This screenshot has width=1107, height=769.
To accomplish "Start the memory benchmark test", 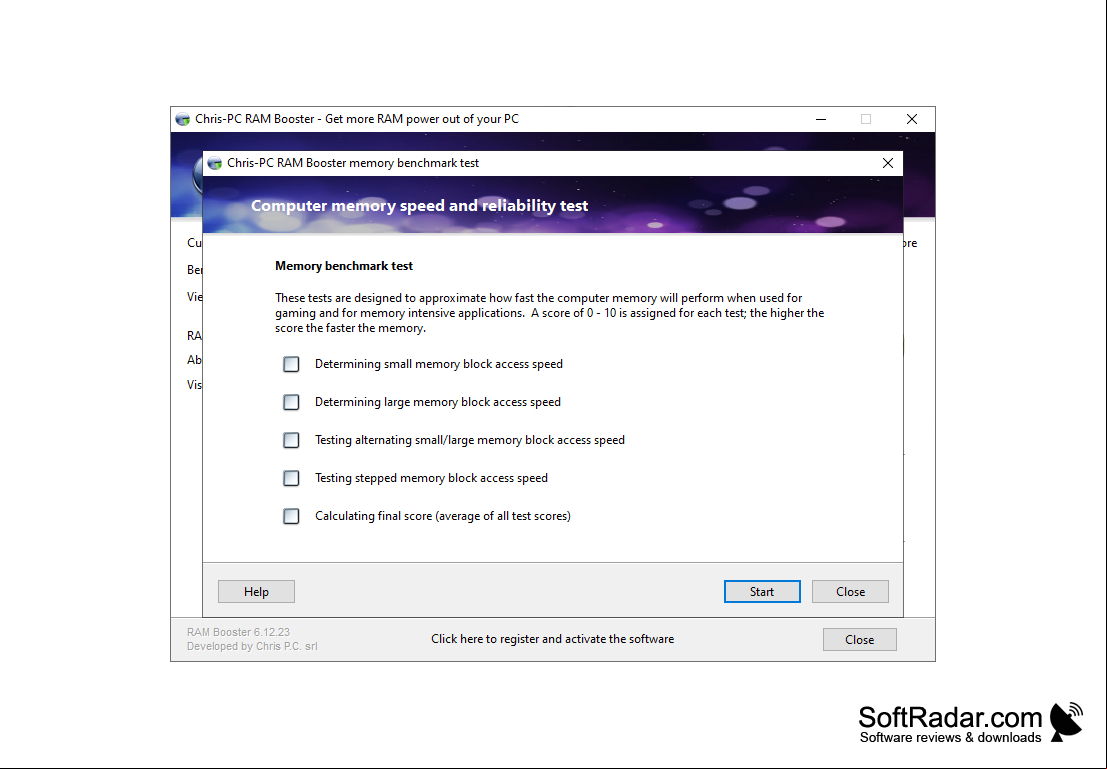I will tap(762, 592).
